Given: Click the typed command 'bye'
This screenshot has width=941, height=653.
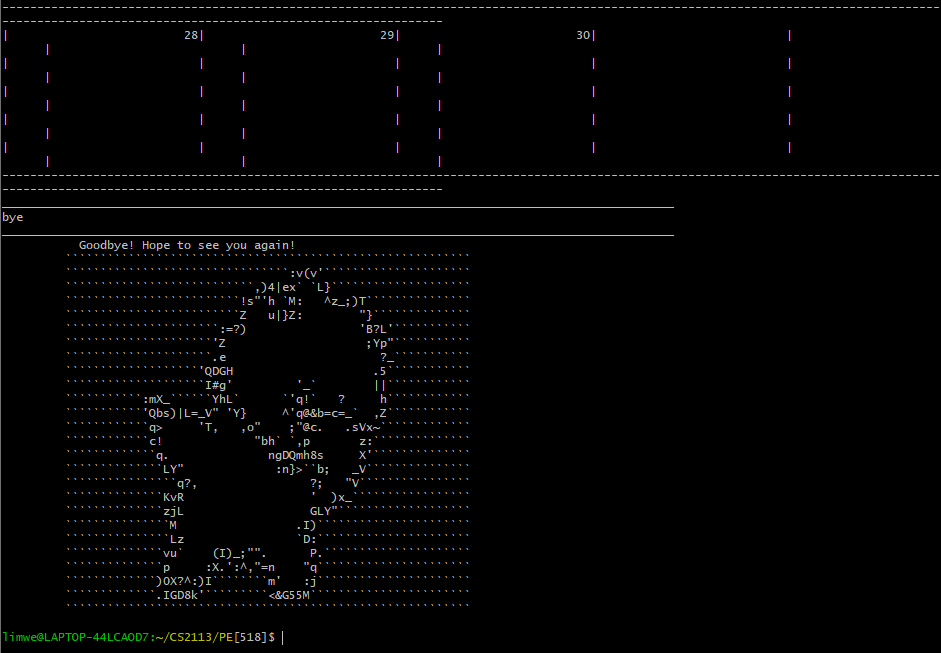Looking at the screenshot, I should coord(13,217).
